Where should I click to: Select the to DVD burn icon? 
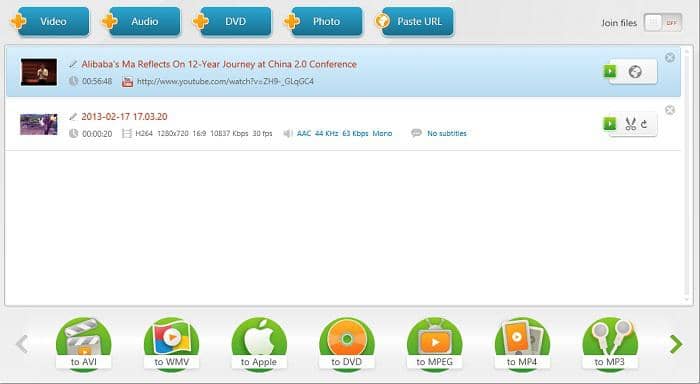point(347,343)
